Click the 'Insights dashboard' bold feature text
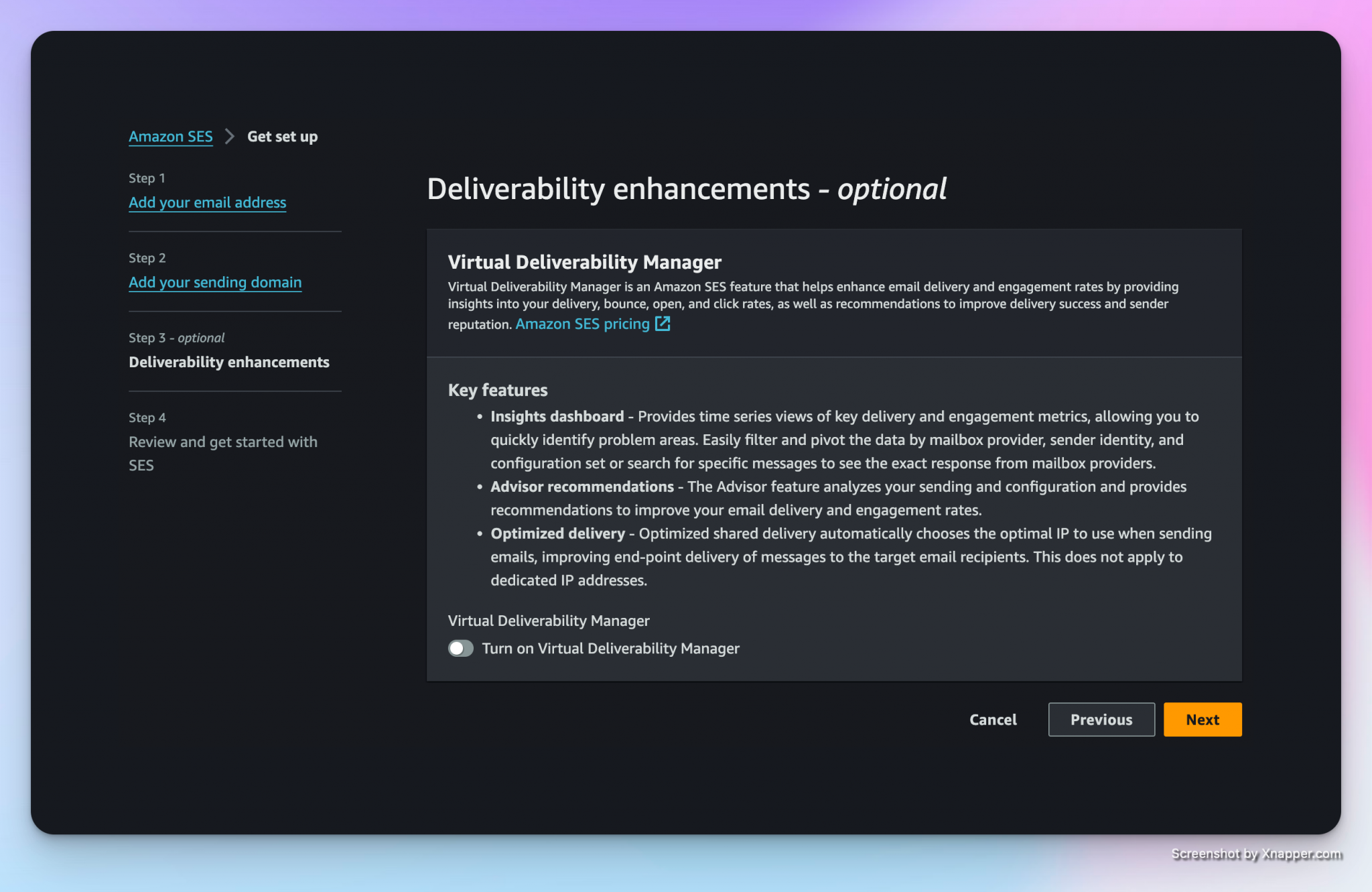Image resolution: width=1372 pixels, height=892 pixels. click(557, 416)
